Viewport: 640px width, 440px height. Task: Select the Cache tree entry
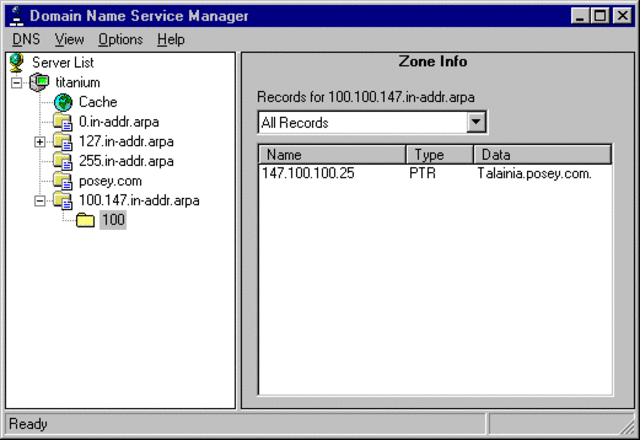[x=98, y=102]
